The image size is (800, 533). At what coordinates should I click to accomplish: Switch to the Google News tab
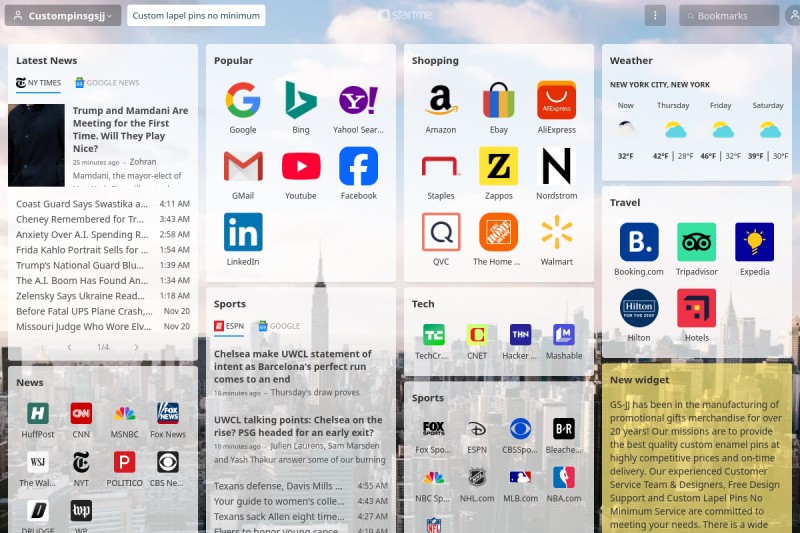107,83
